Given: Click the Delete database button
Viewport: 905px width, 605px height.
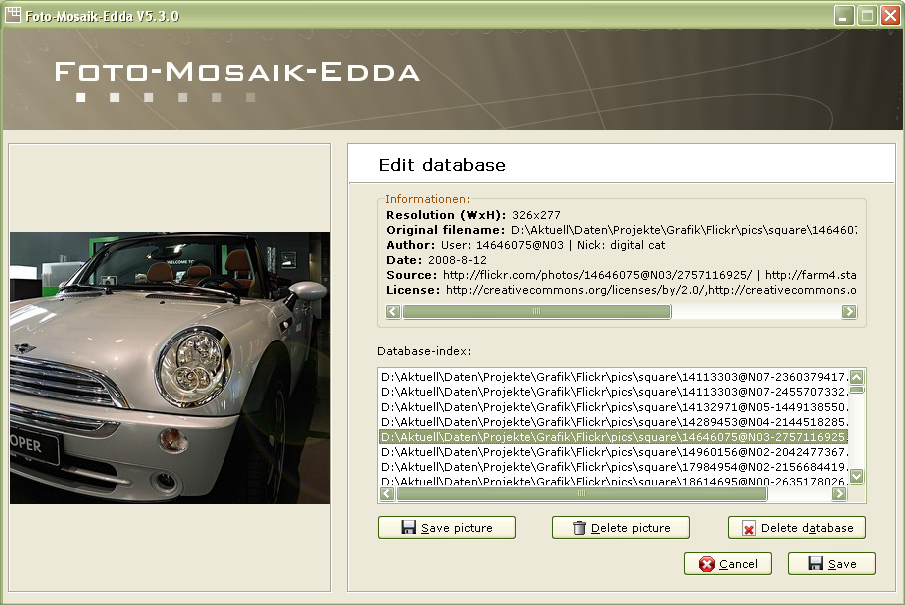Looking at the screenshot, I should point(796,528).
